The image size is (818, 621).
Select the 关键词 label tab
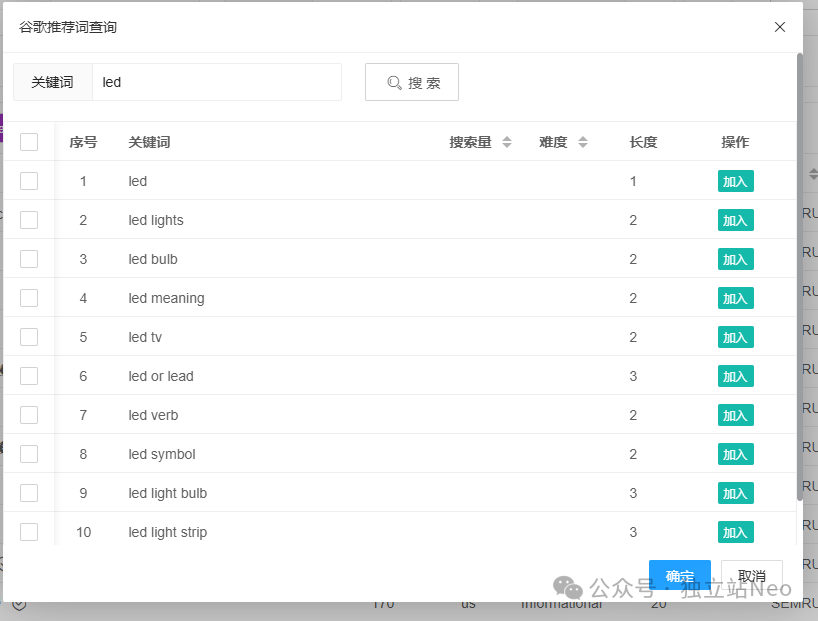pyautogui.click(x=52, y=82)
